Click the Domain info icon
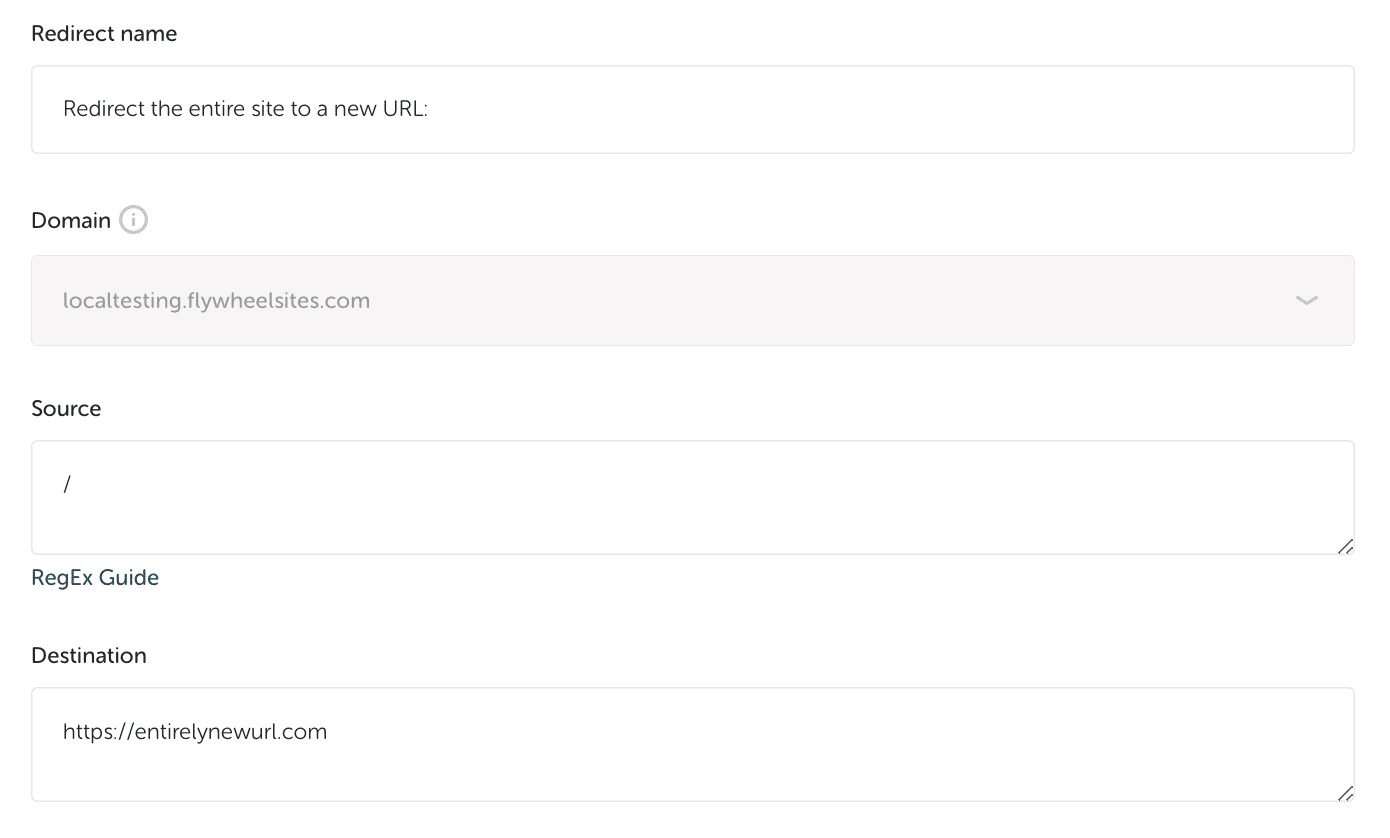The height and width of the screenshot is (838, 1390). pos(135,219)
